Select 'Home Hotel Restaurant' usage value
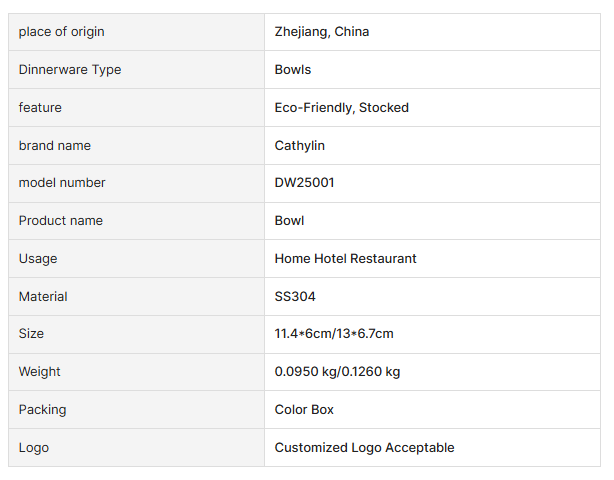 coord(346,259)
